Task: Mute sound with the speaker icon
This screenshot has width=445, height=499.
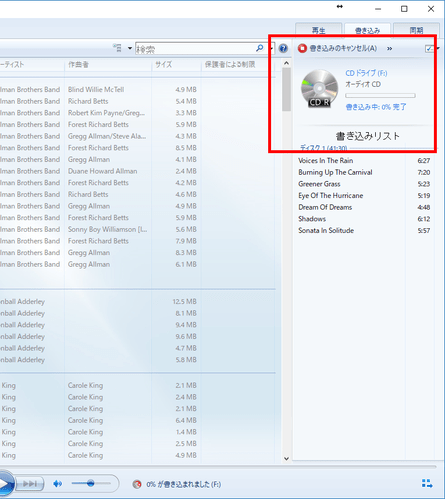Action: click(57, 483)
